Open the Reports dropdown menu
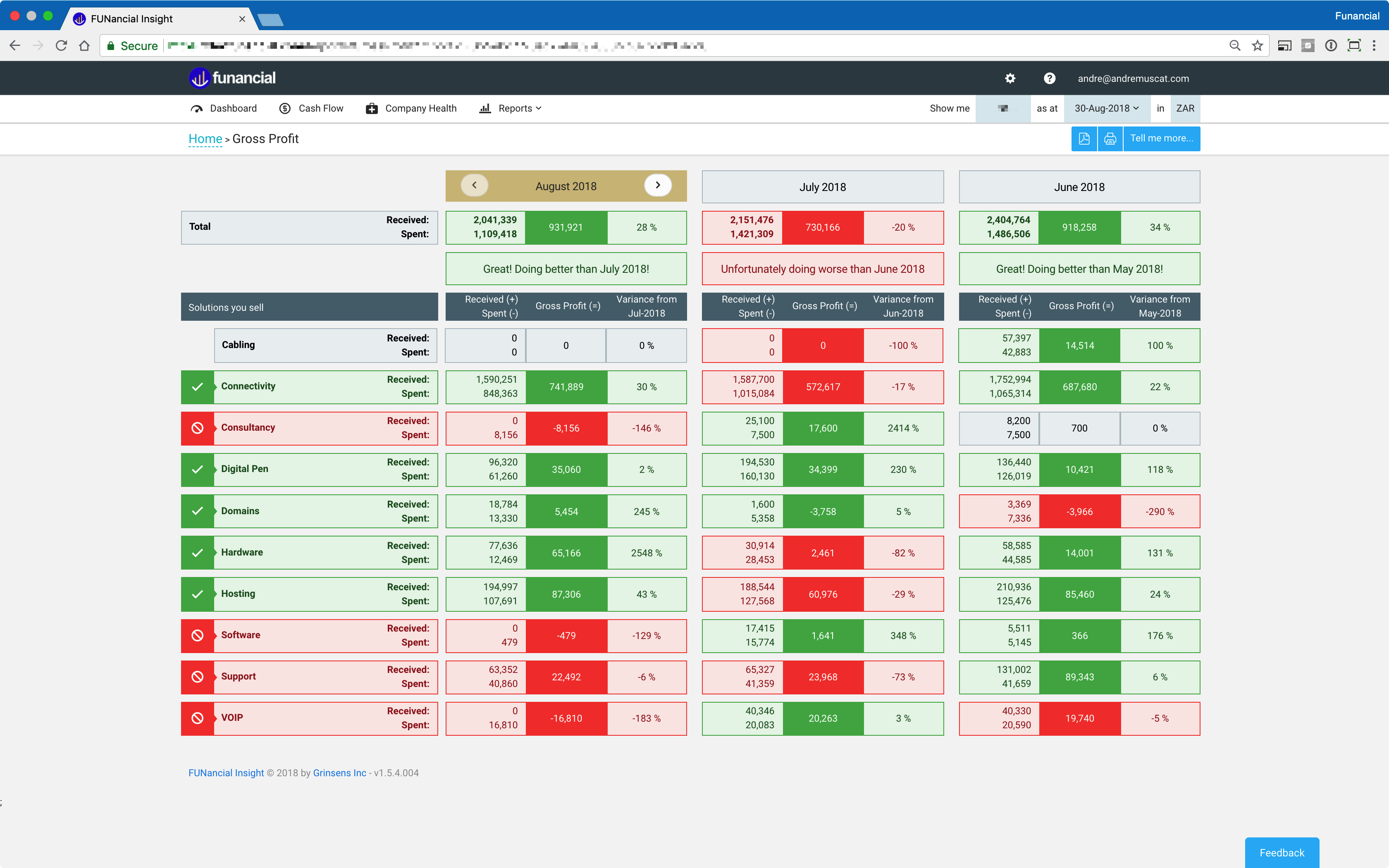This screenshot has height=868, width=1389. coord(511,108)
